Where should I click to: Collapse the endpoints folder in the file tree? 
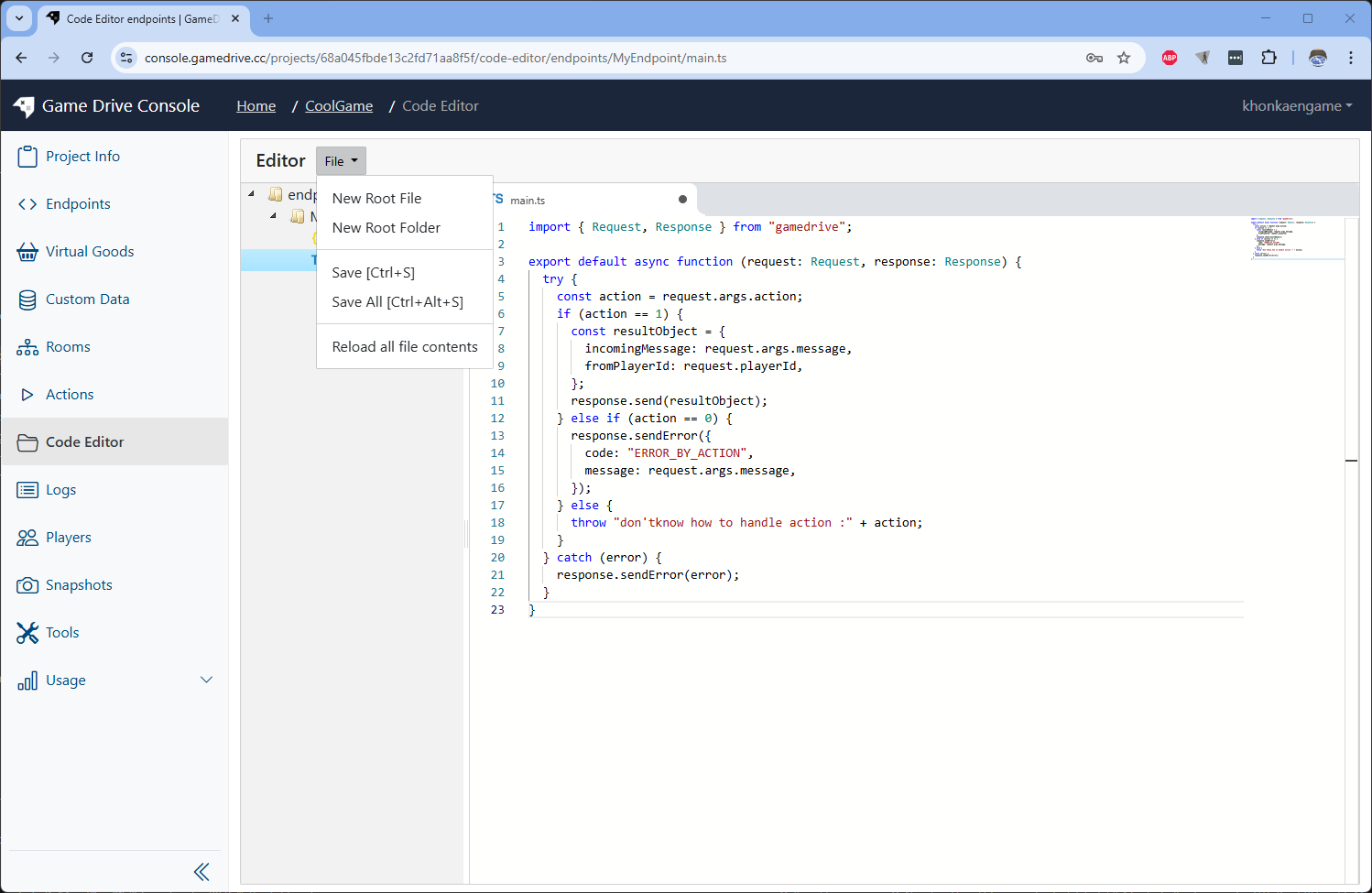click(x=251, y=193)
